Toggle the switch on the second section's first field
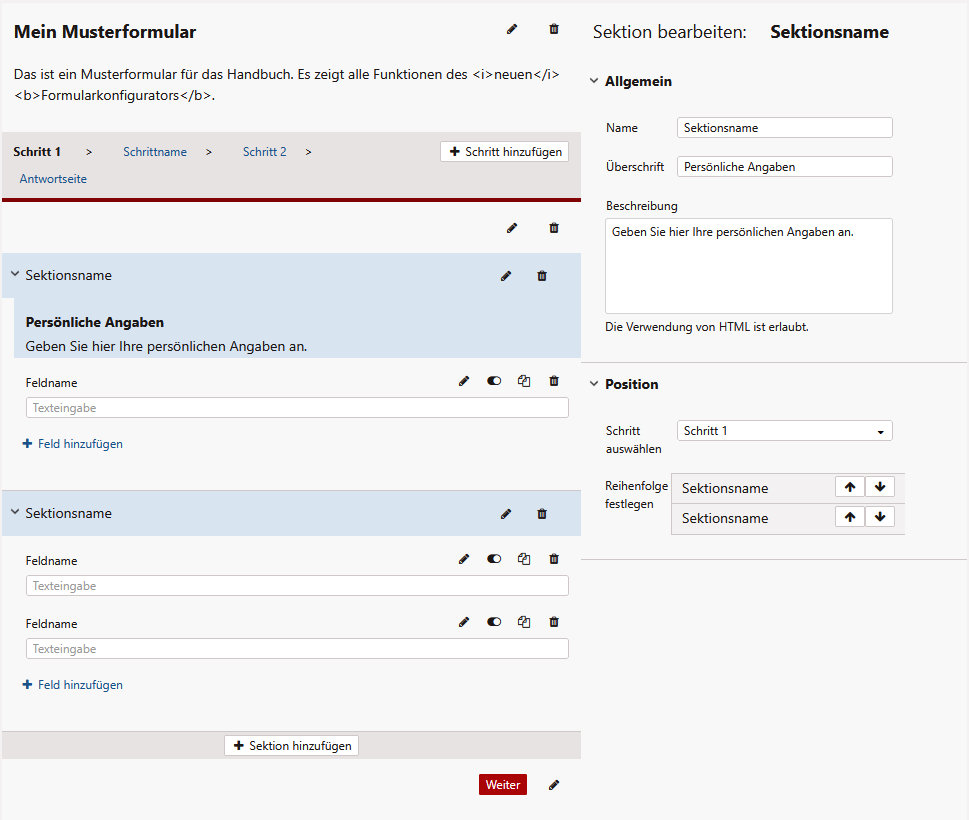Image resolution: width=969 pixels, height=820 pixels. pos(494,560)
